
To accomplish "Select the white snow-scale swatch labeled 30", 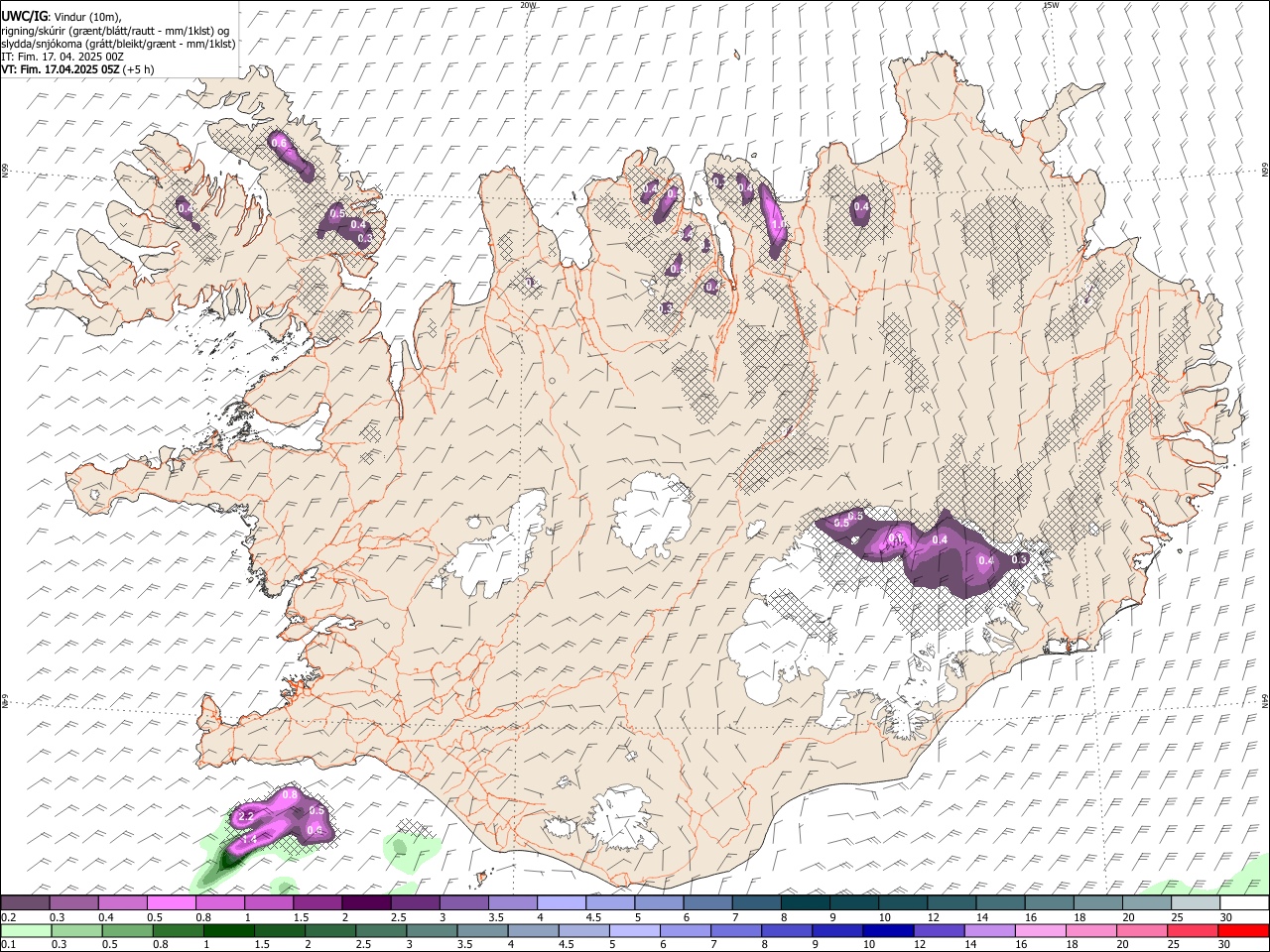I will pos(1245,903).
